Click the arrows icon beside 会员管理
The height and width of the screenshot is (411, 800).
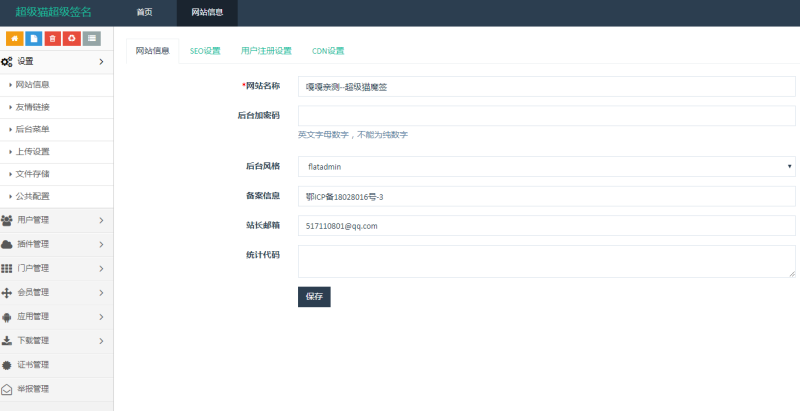point(7,293)
